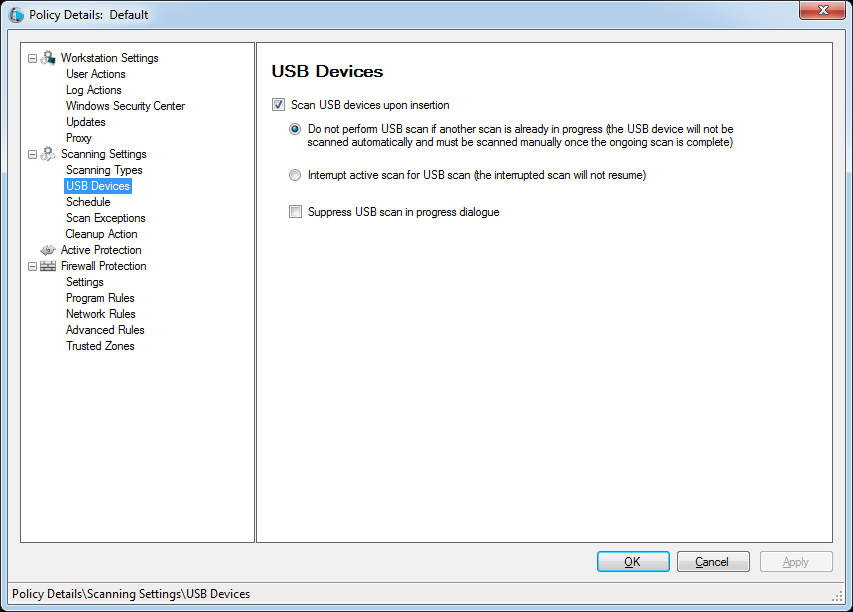Viewport: 853px width, 612px height.
Task: Toggle Scan USB devices upon insertion checkbox
Action: click(279, 105)
